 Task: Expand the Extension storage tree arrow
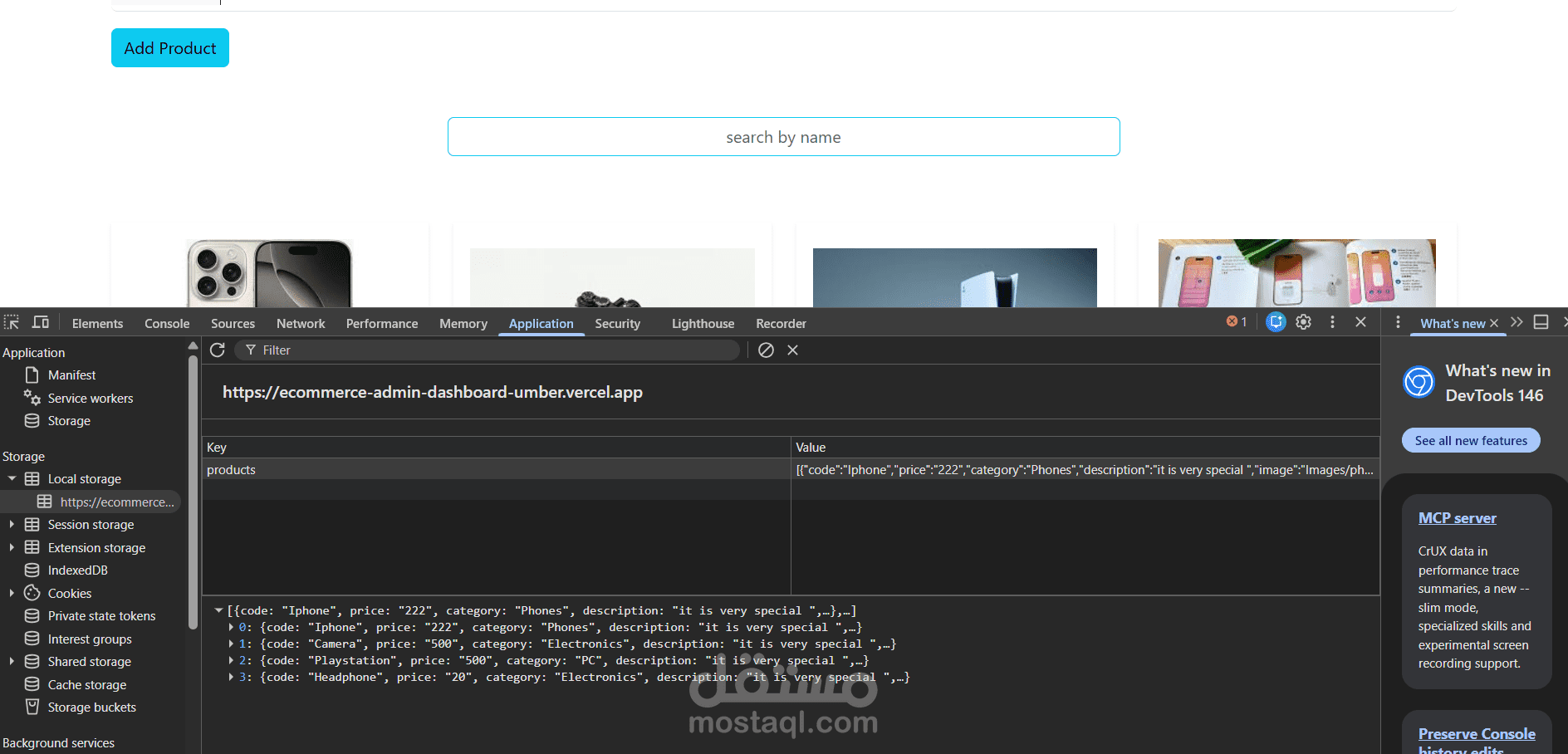[12, 548]
